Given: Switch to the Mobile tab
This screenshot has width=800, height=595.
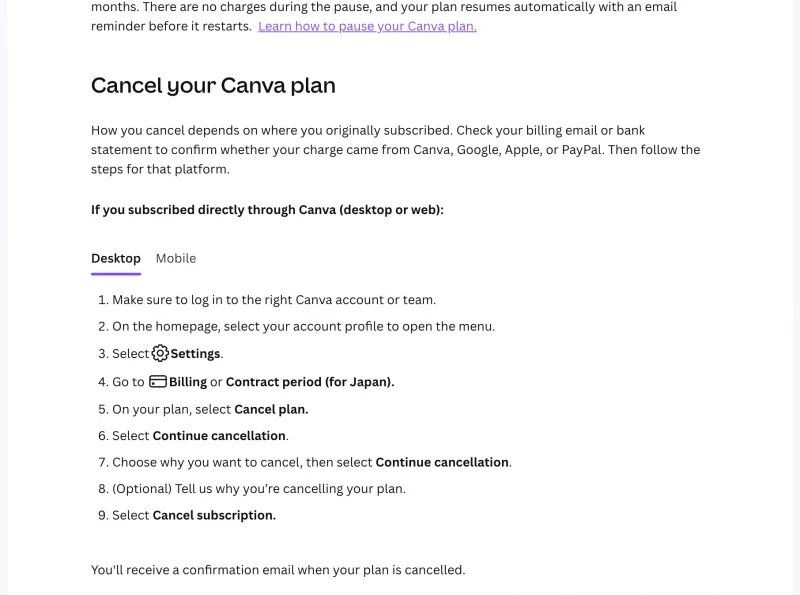Looking at the screenshot, I should (x=176, y=258).
